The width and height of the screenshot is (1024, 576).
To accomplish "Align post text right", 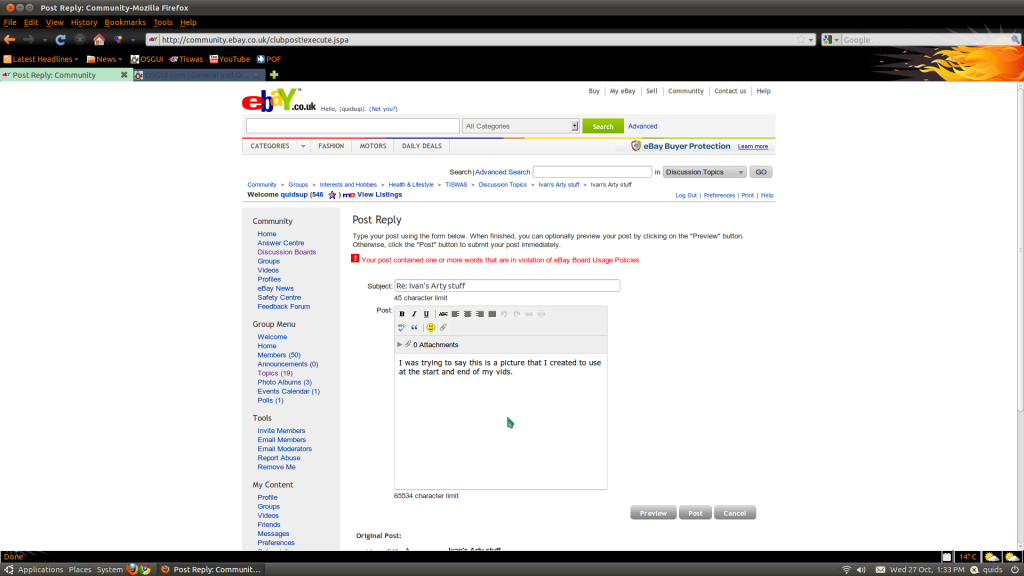I will [480, 314].
